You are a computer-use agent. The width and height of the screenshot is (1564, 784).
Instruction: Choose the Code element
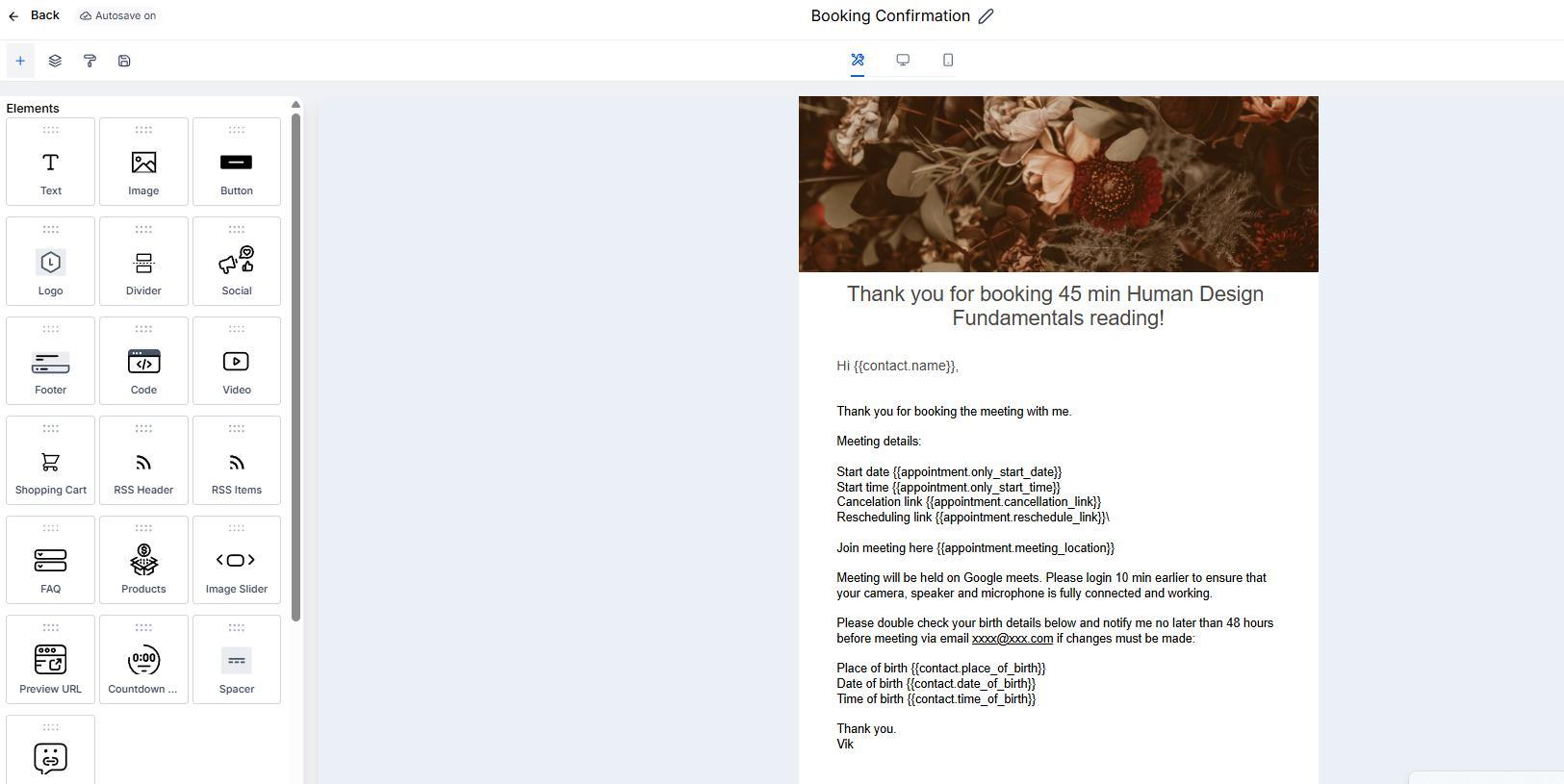coord(143,361)
